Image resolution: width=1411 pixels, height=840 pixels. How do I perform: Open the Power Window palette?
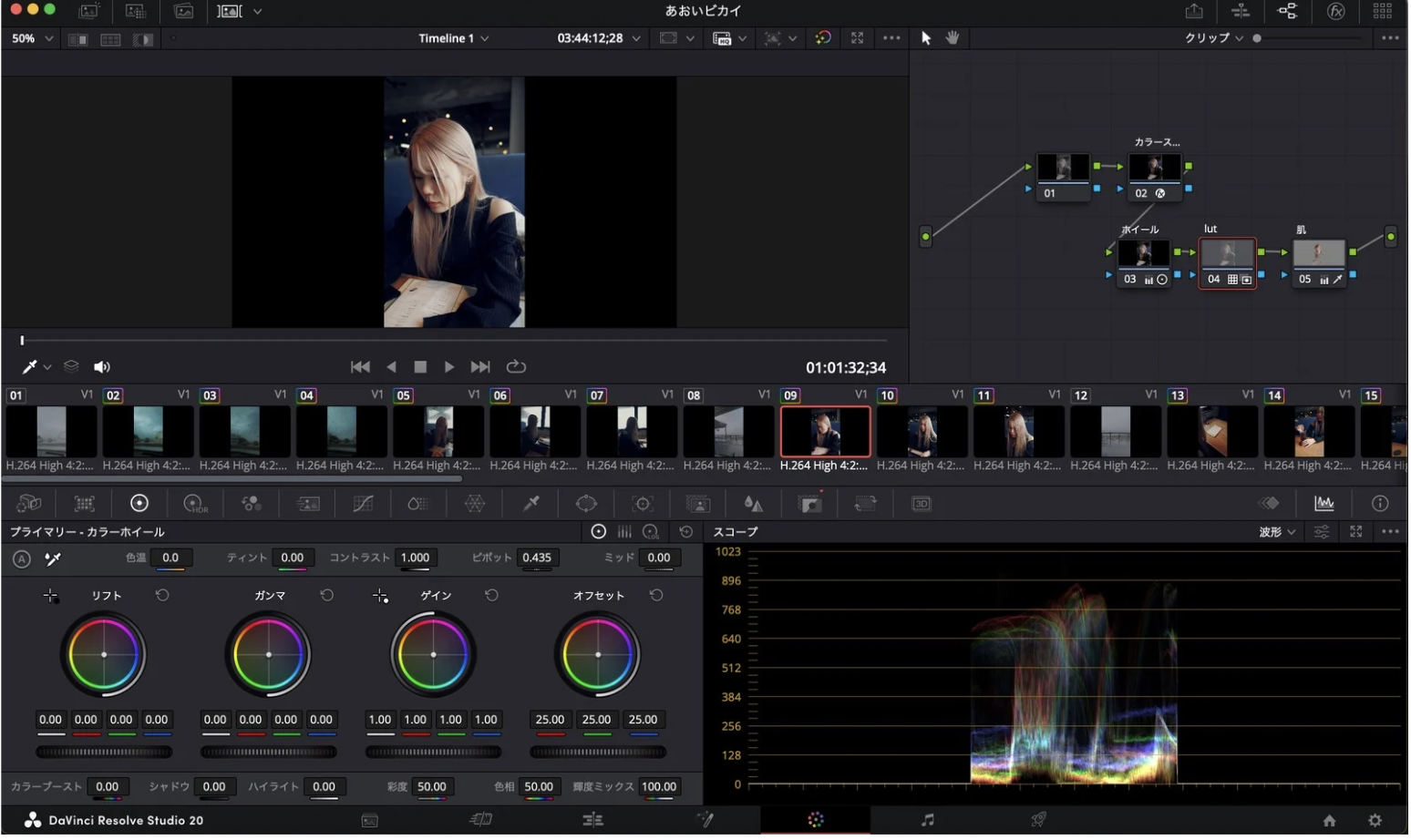tap(586, 505)
